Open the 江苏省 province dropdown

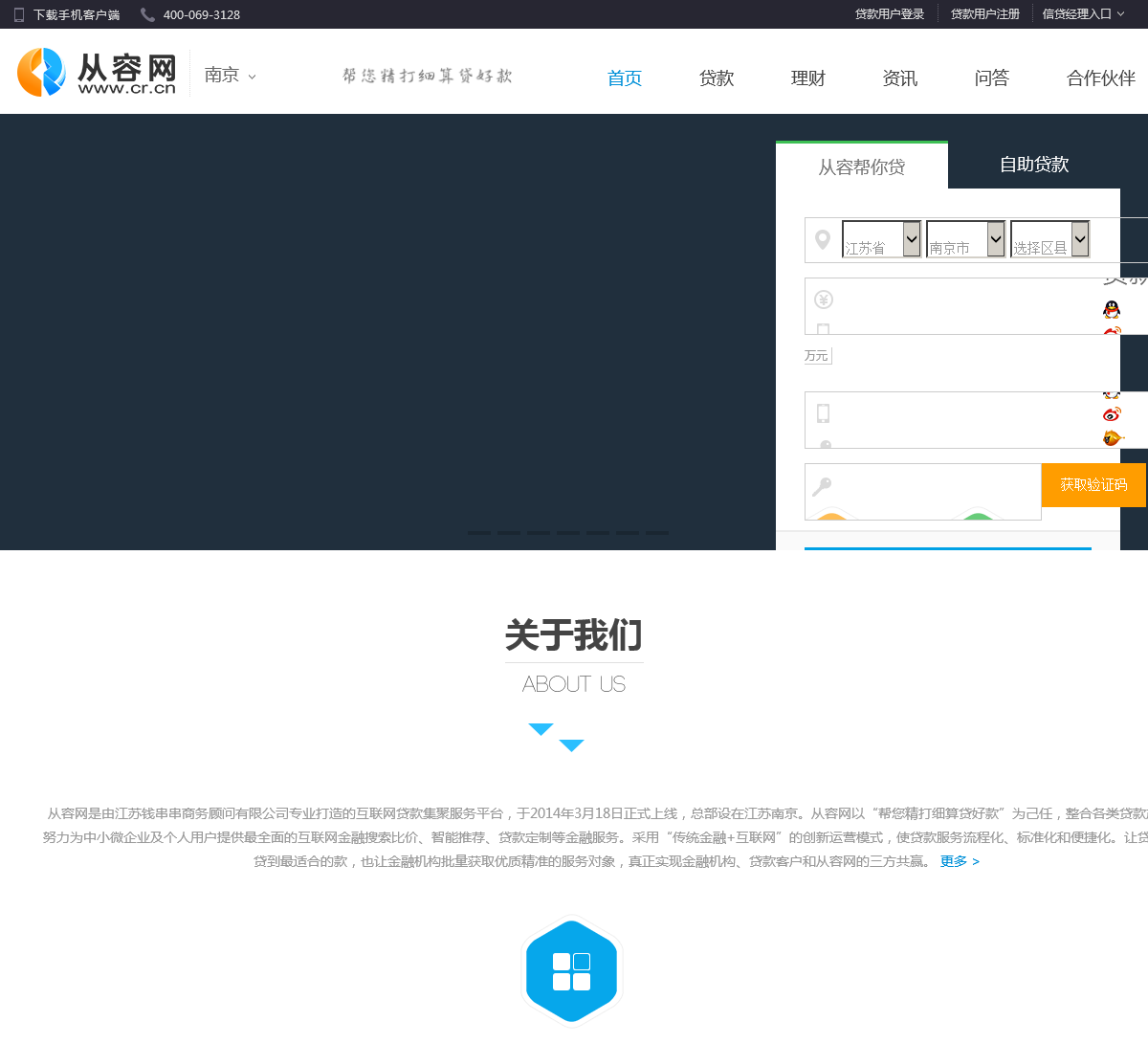click(x=881, y=239)
